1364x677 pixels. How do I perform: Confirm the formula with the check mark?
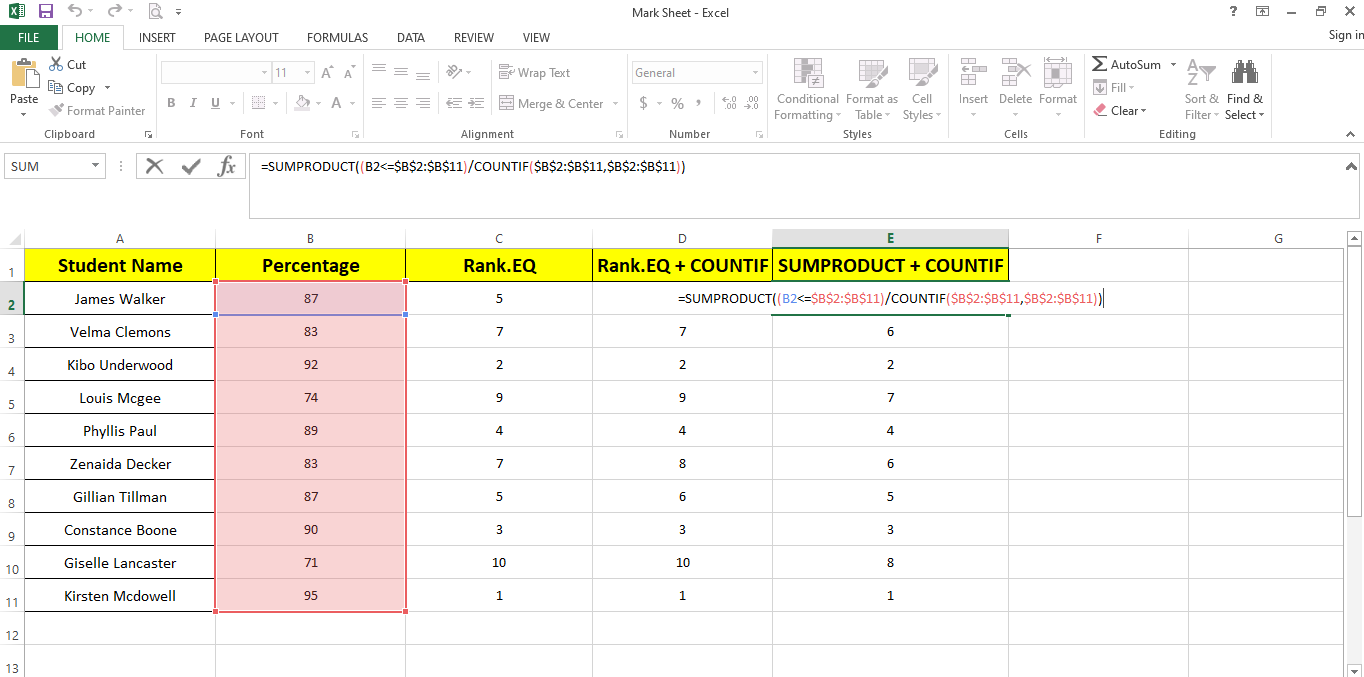190,166
